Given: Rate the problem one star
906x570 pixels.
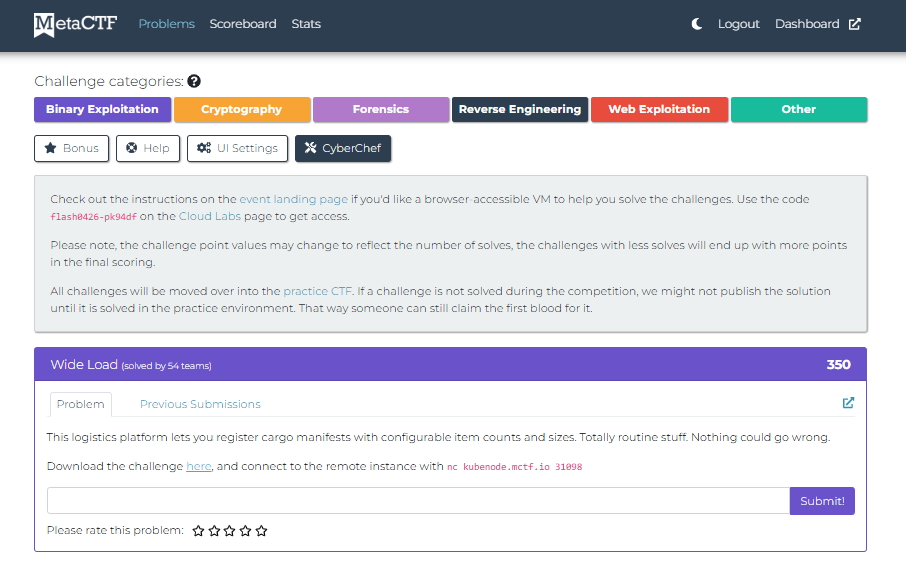Looking at the screenshot, I should [198, 531].
